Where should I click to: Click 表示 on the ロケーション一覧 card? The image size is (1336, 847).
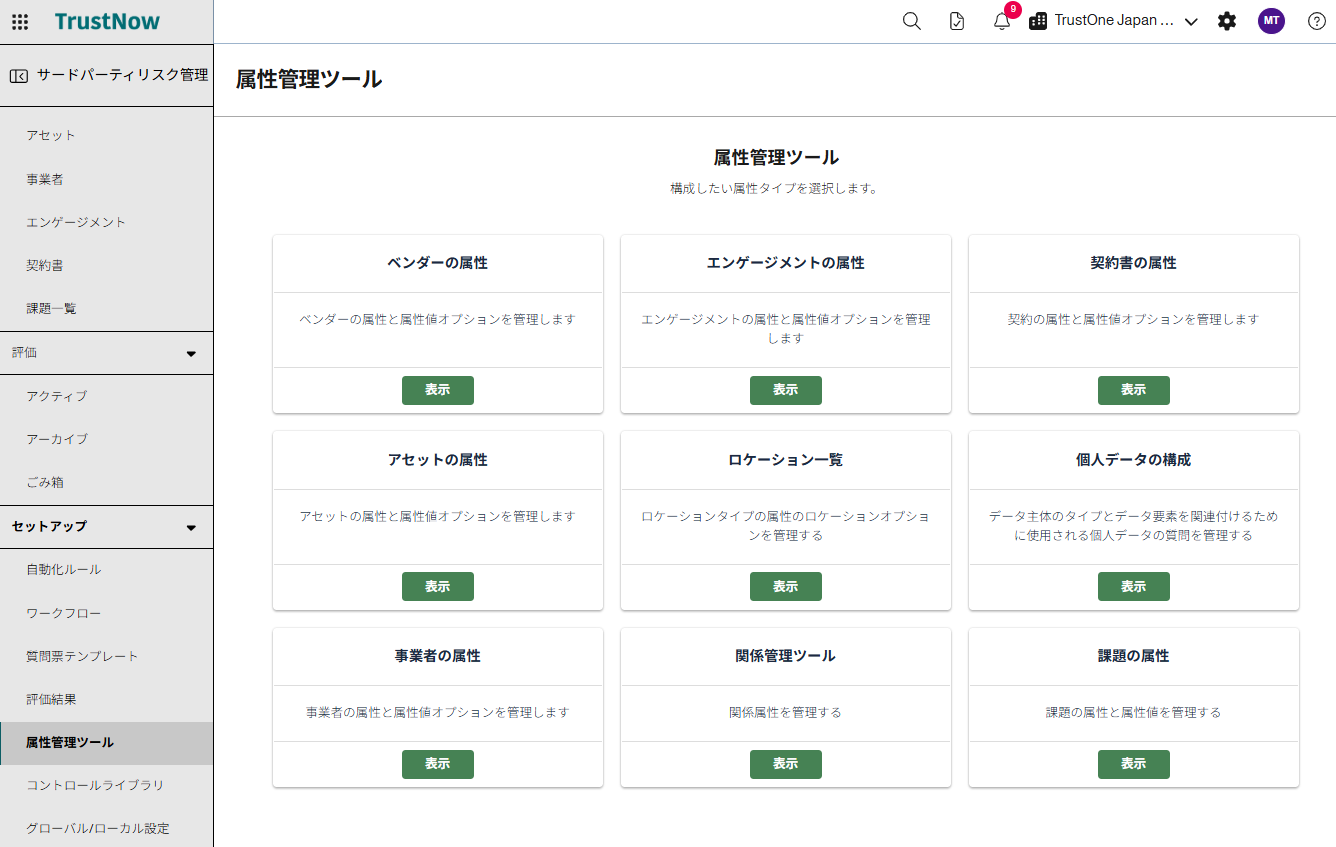tap(786, 587)
